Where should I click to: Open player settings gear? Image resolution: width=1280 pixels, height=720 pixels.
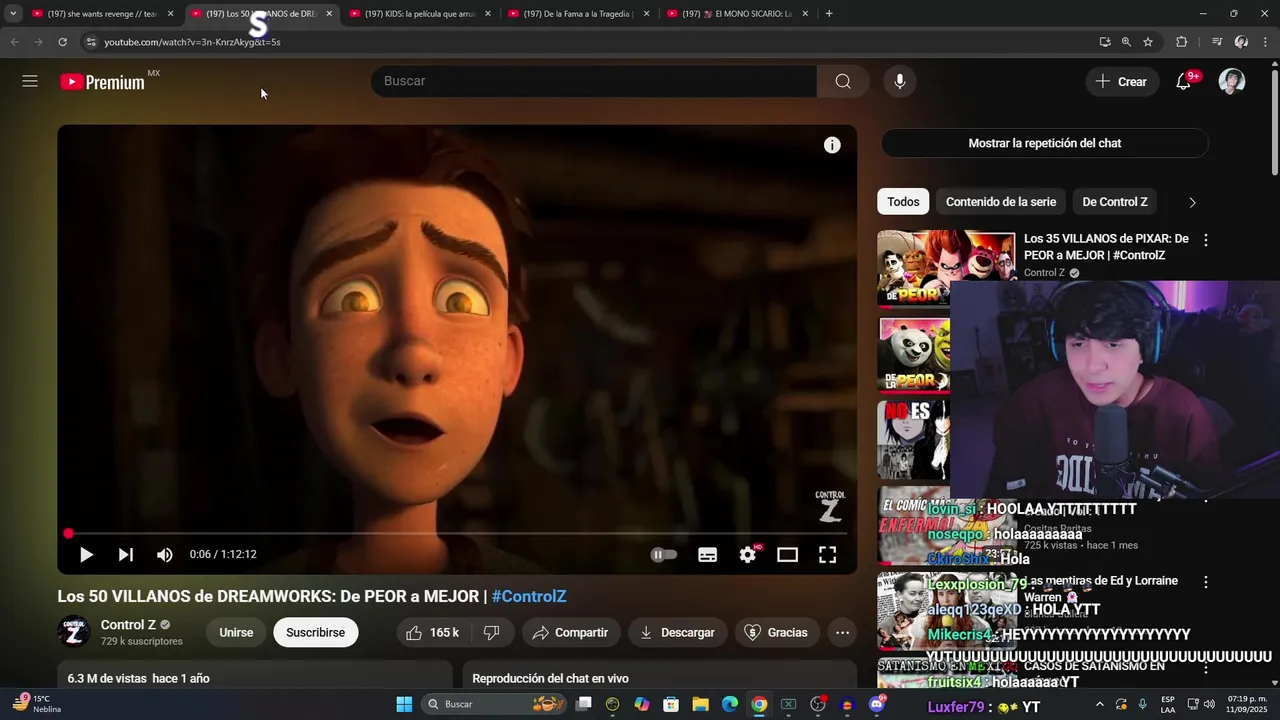(x=748, y=554)
